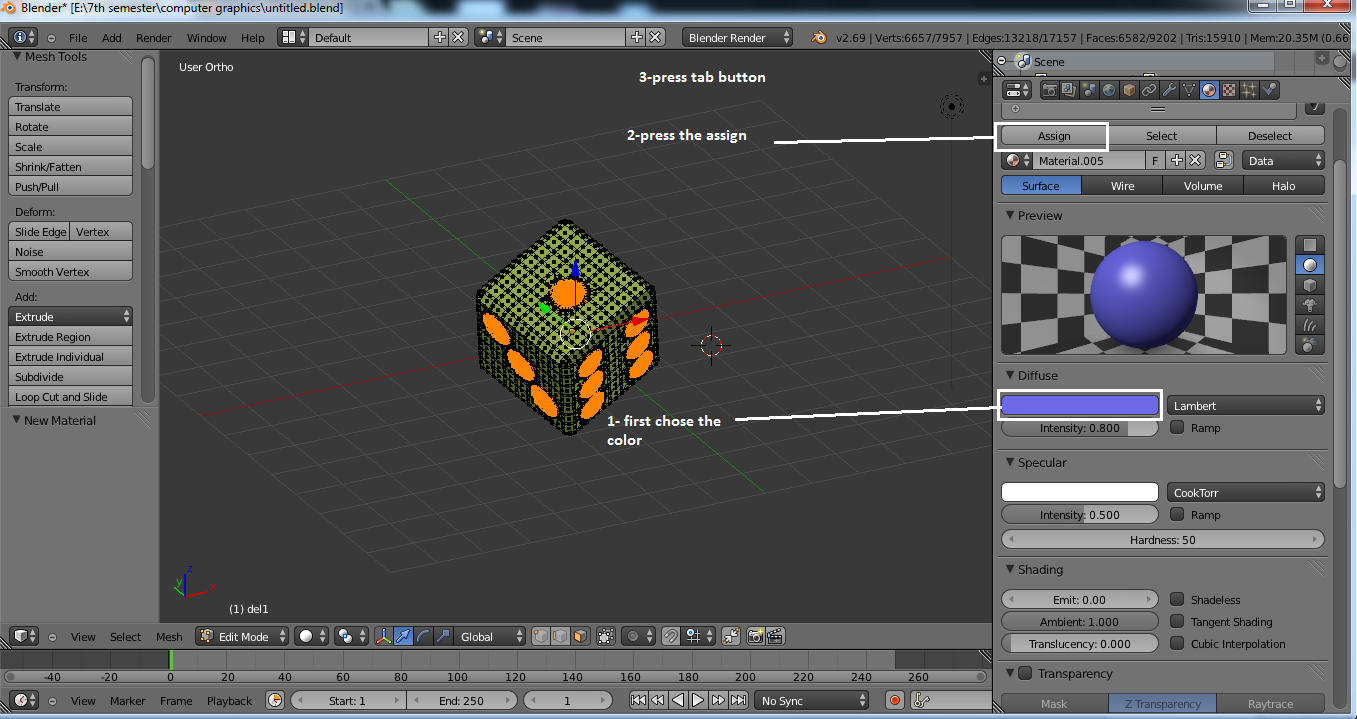Click the Smooth Vertex button
The width and height of the screenshot is (1357, 719).
click(71, 271)
